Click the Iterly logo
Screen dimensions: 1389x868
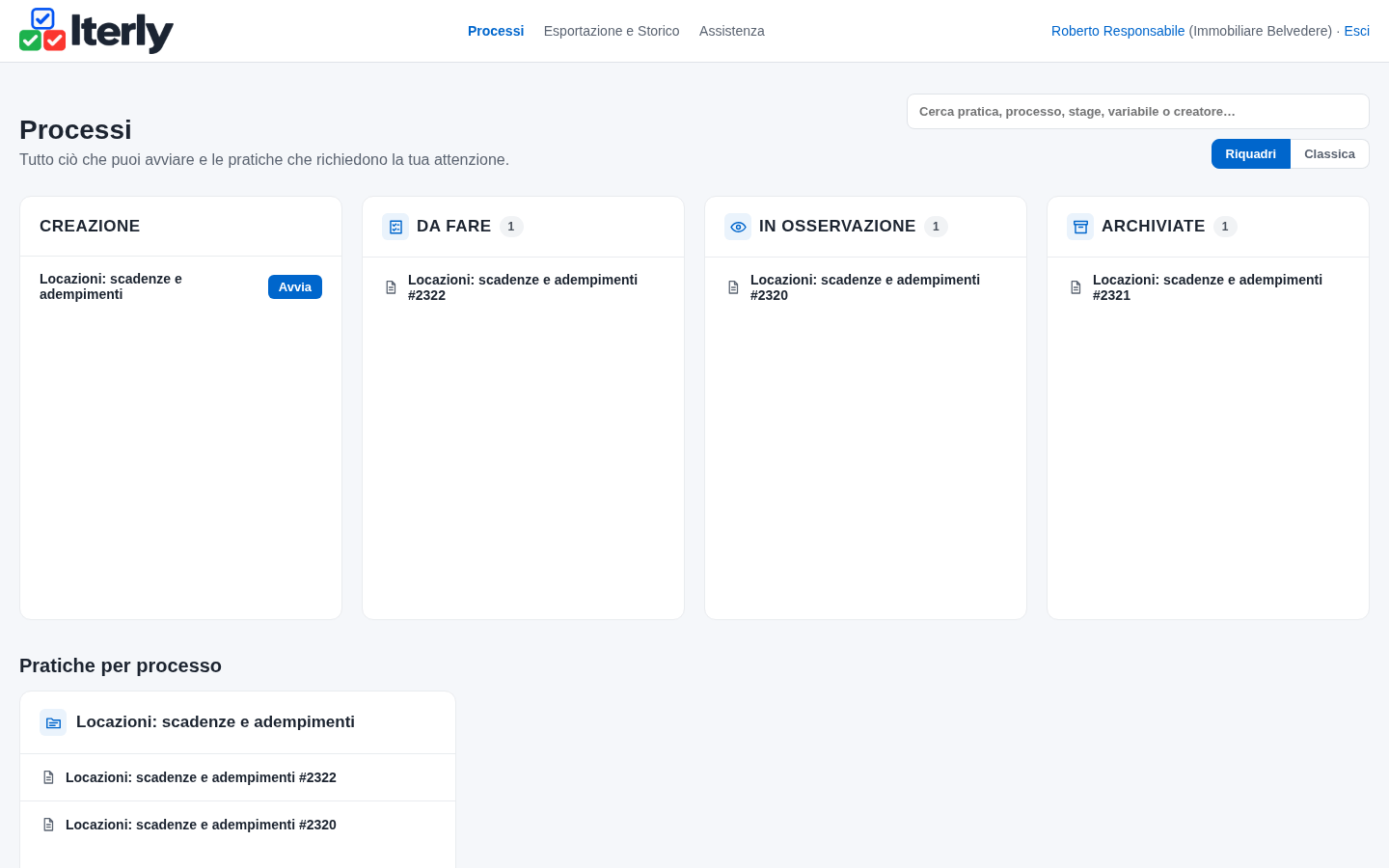coord(96,31)
